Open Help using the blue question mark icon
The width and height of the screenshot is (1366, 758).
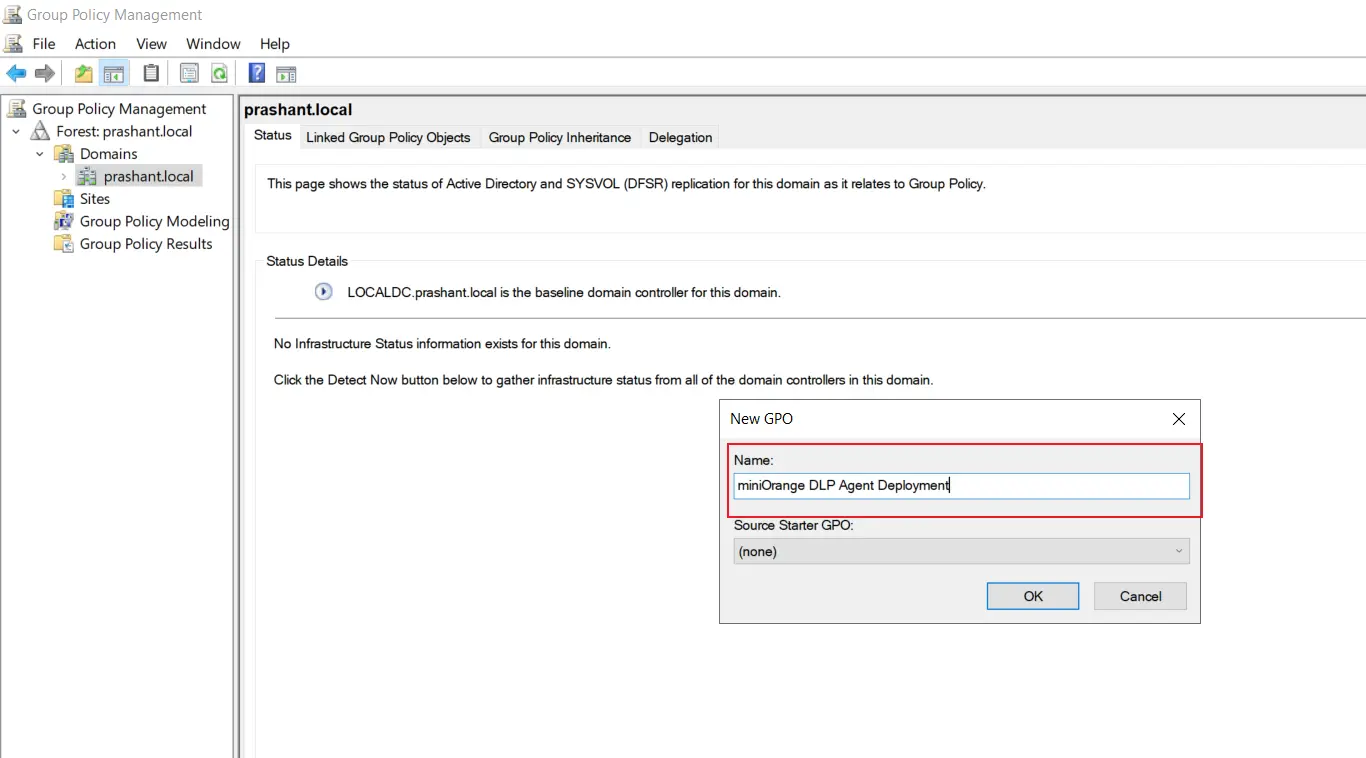pos(256,72)
